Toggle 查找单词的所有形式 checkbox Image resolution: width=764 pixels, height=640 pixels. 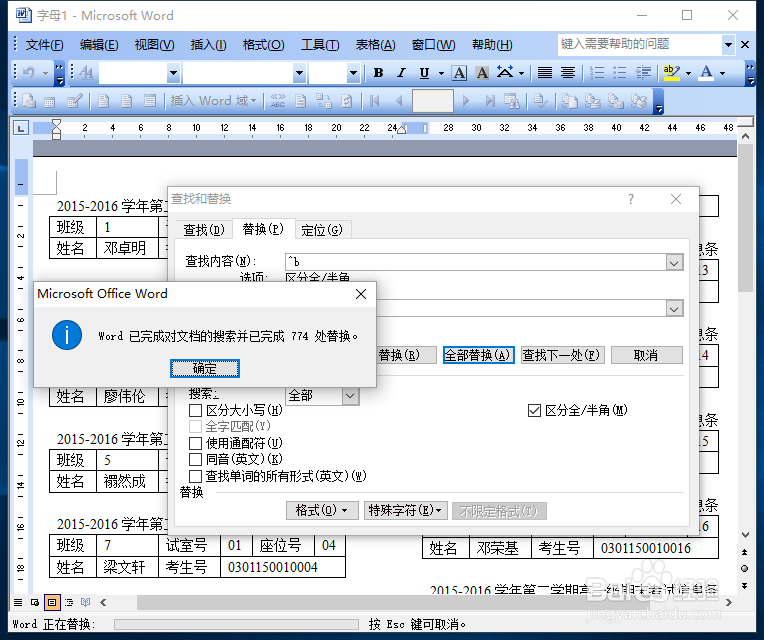[195, 476]
